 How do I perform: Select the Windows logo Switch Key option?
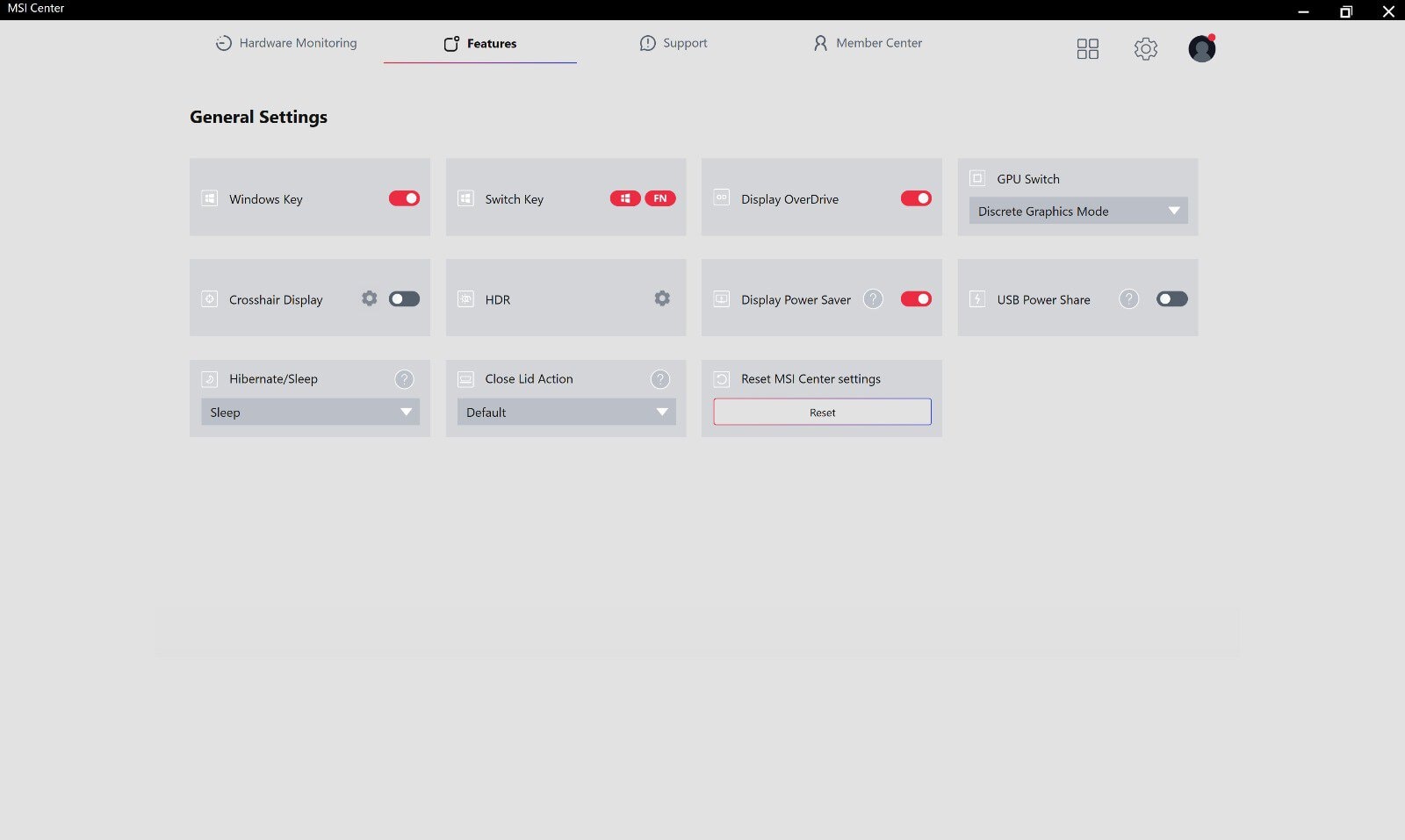coord(625,198)
